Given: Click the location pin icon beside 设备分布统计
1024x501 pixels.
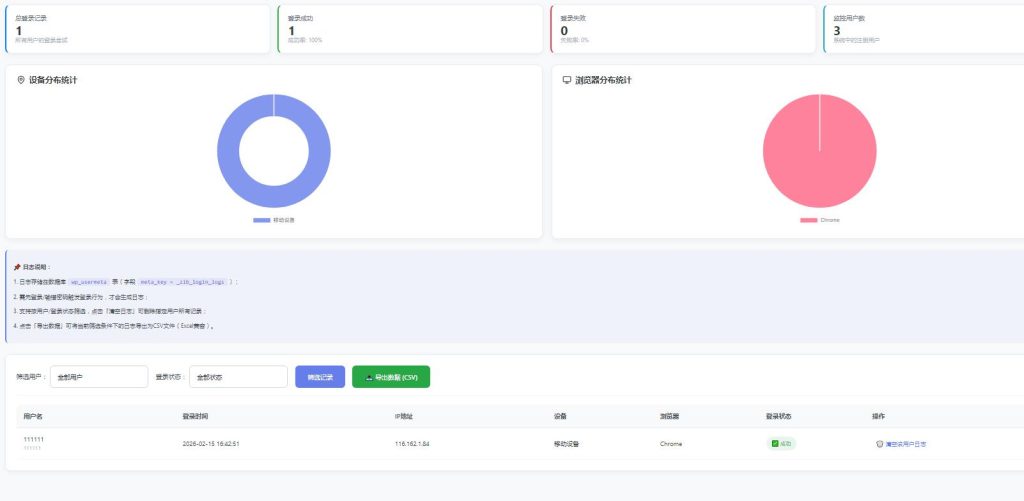Looking at the screenshot, I should (x=21, y=80).
